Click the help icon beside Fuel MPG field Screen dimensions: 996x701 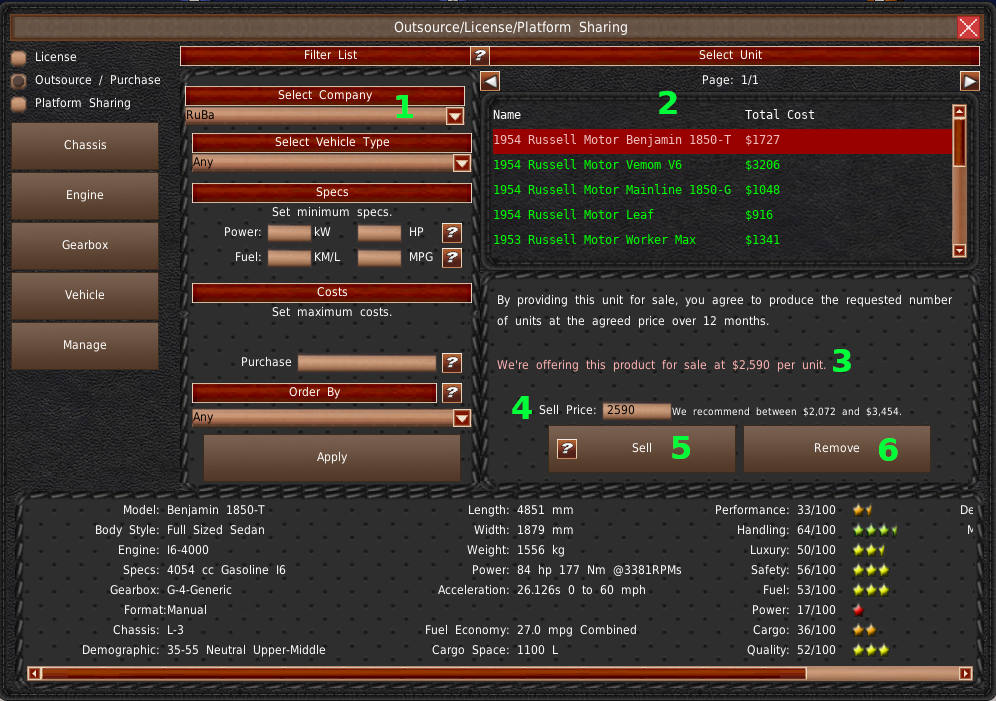[452, 258]
